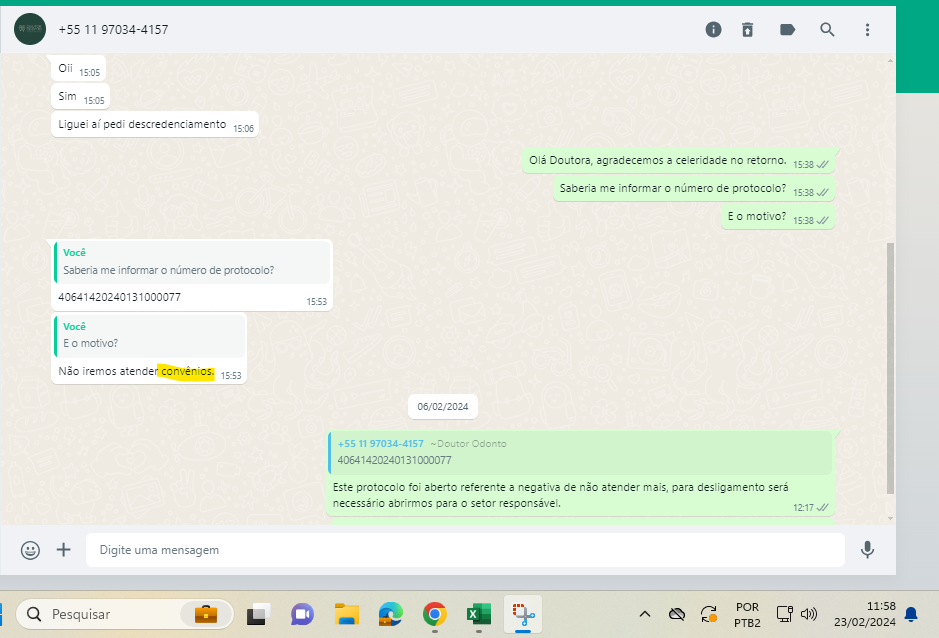Click the phone number chat title
The width and height of the screenshot is (939, 638).
[113, 30]
